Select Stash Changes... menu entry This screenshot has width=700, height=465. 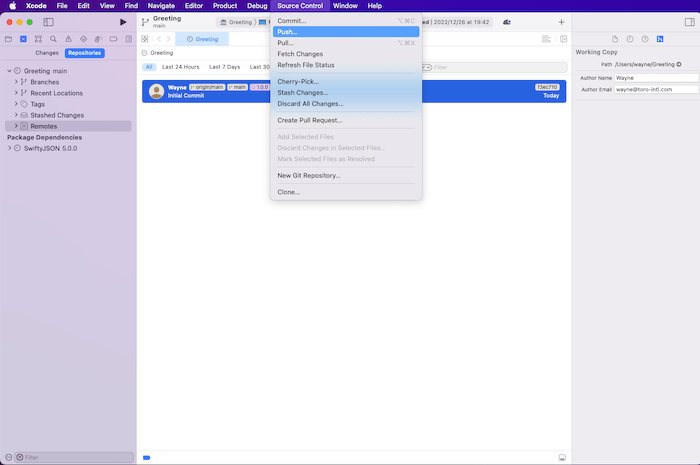tap(302, 92)
